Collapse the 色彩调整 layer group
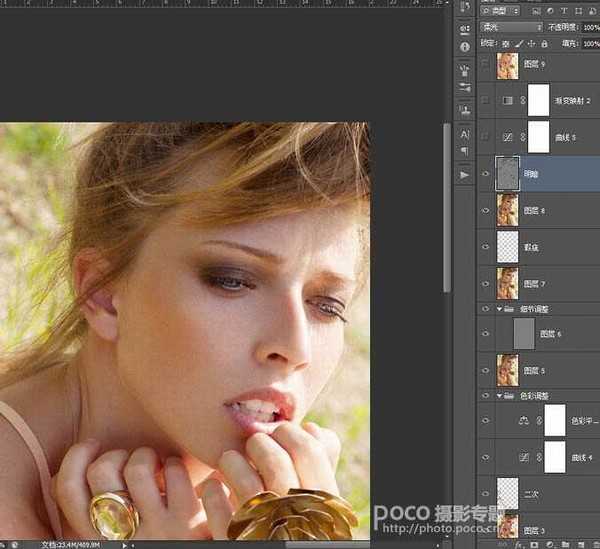Image resolution: width=600 pixels, height=549 pixels. click(499, 396)
